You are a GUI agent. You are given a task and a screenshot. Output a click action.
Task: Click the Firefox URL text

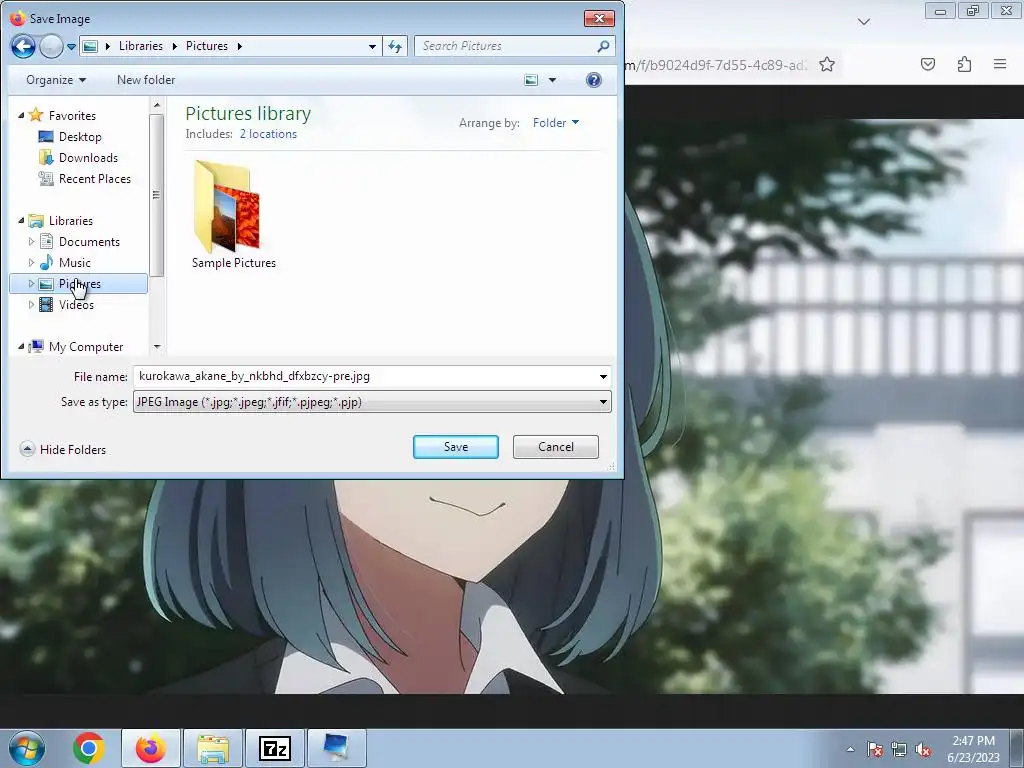tap(715, 65)
